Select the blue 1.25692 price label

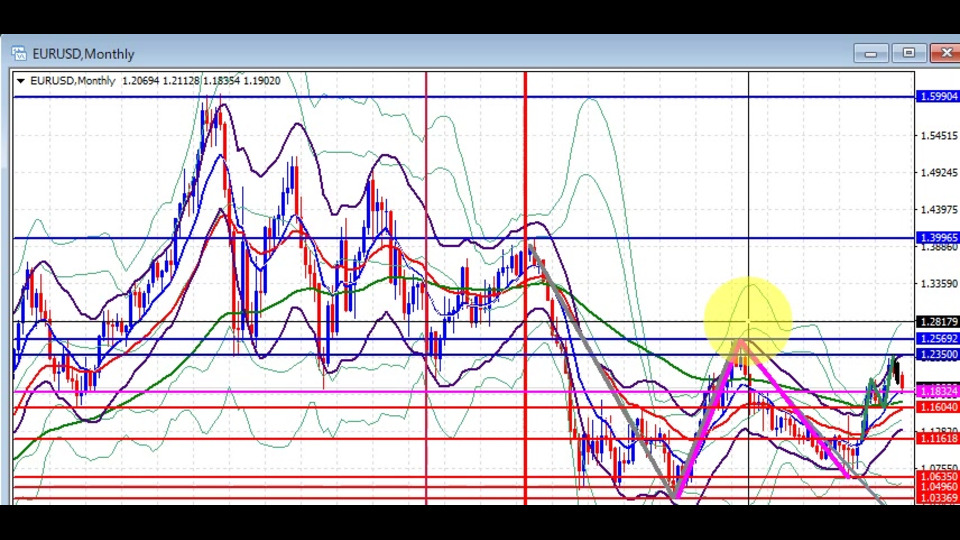[937, 339]
